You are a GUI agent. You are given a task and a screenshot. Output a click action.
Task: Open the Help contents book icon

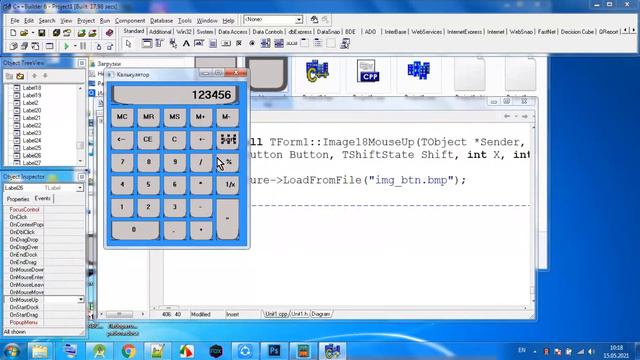pyautogui.click(x=109, y=33)
